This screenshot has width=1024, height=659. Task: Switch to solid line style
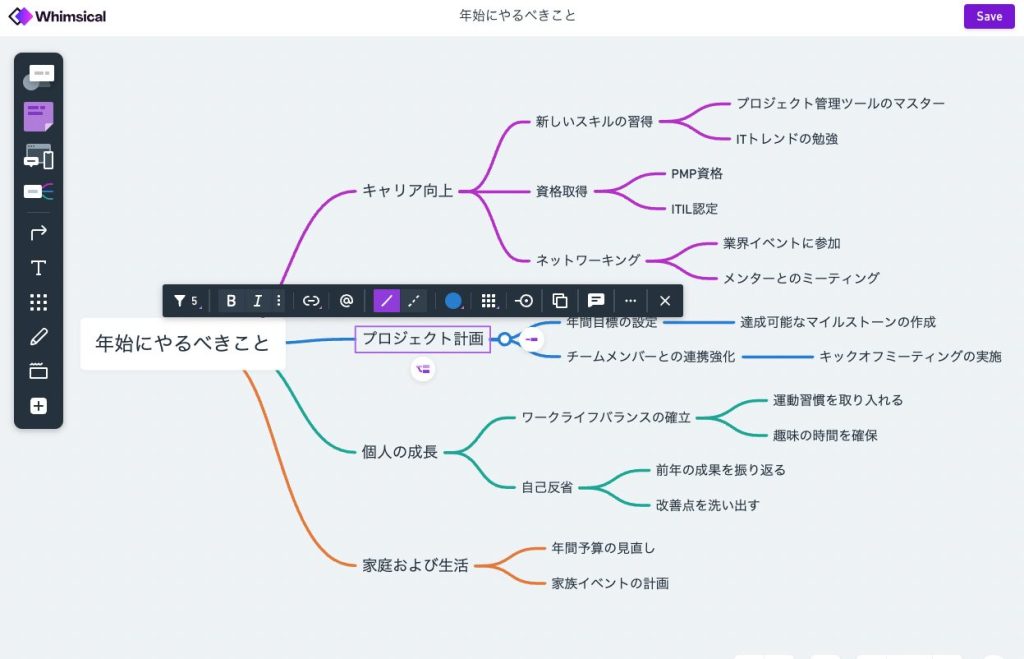[x=386, y=300]
